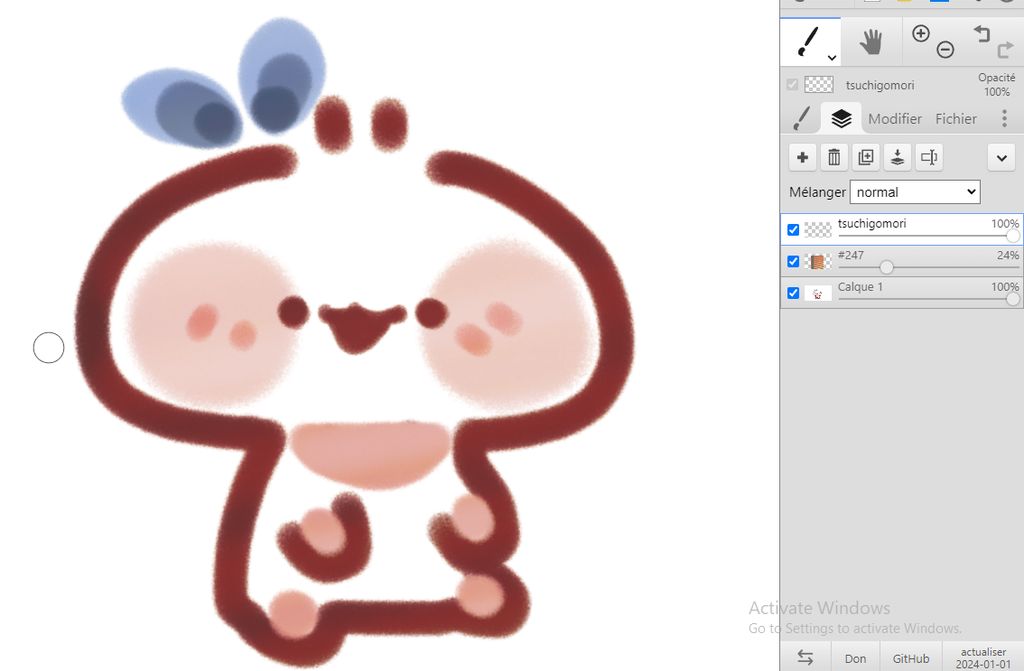This screenshot has height=671, width=1024.
Task: Click the Opacité 100% label
Action: coord(997,85)
